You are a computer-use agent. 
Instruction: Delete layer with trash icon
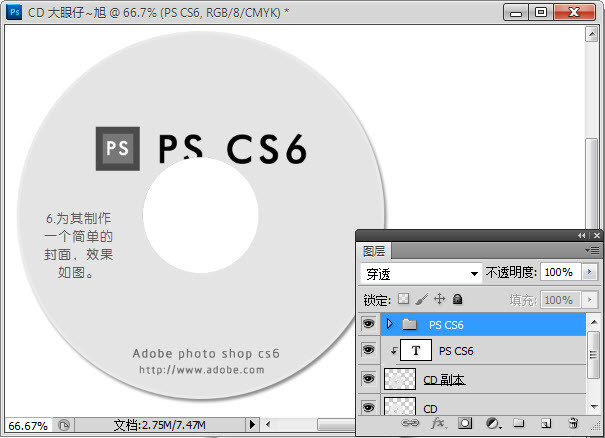coord(573,424)
